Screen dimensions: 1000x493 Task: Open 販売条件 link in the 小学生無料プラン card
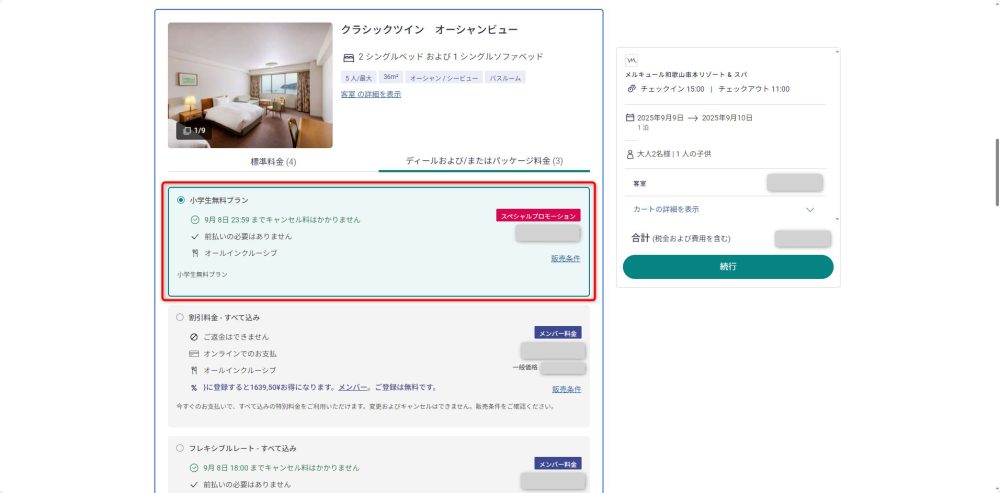click(x=565, y=258)
